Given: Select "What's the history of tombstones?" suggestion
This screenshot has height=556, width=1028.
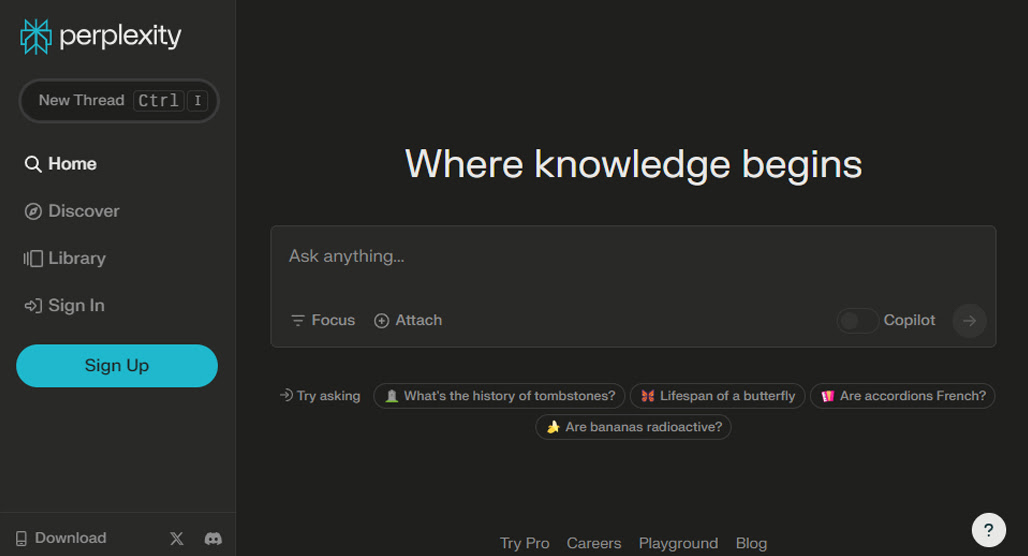Looking at the screenshot, I should 500,396.
